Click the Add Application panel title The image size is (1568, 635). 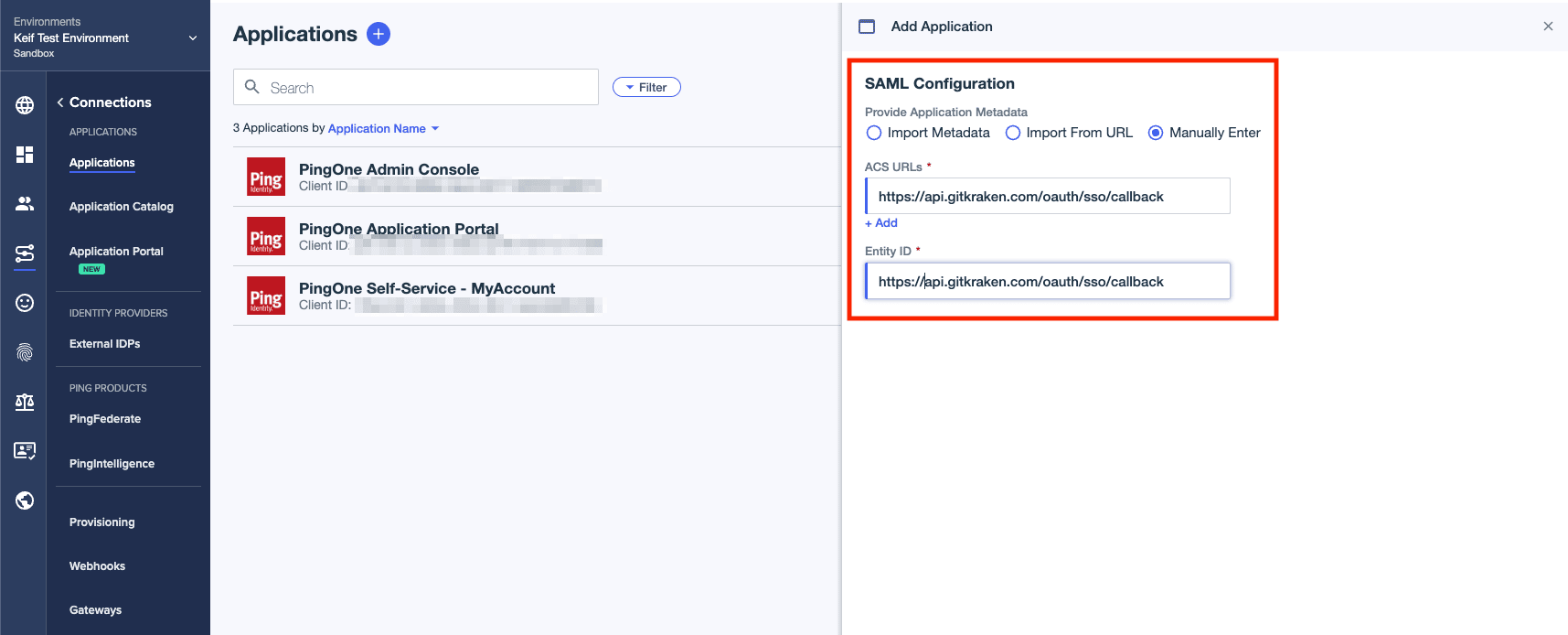coord(942,27)
